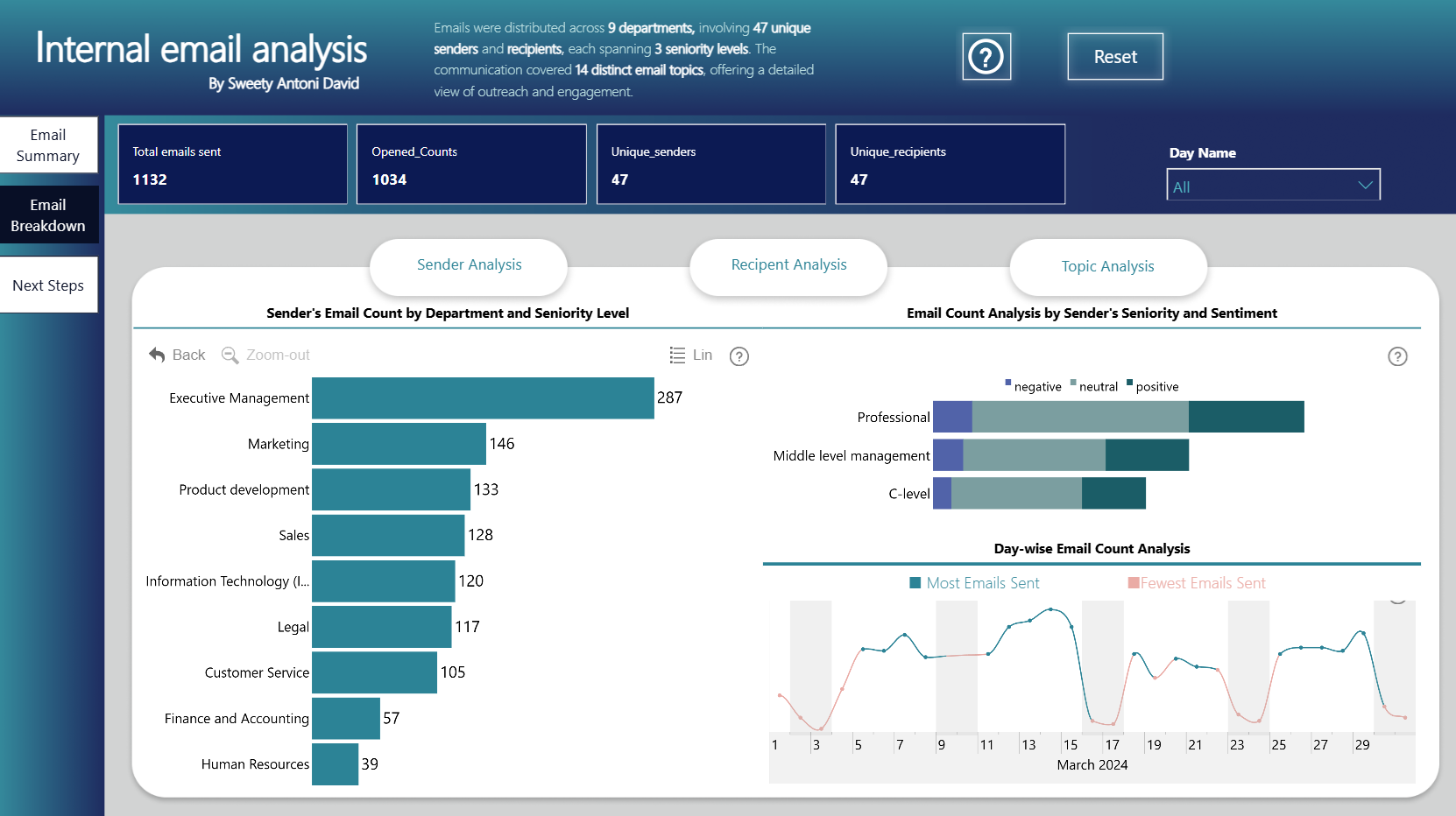Click Professional neutral sentiment segment
The width and height of the screenshot is (1456, 816).
1080,417
